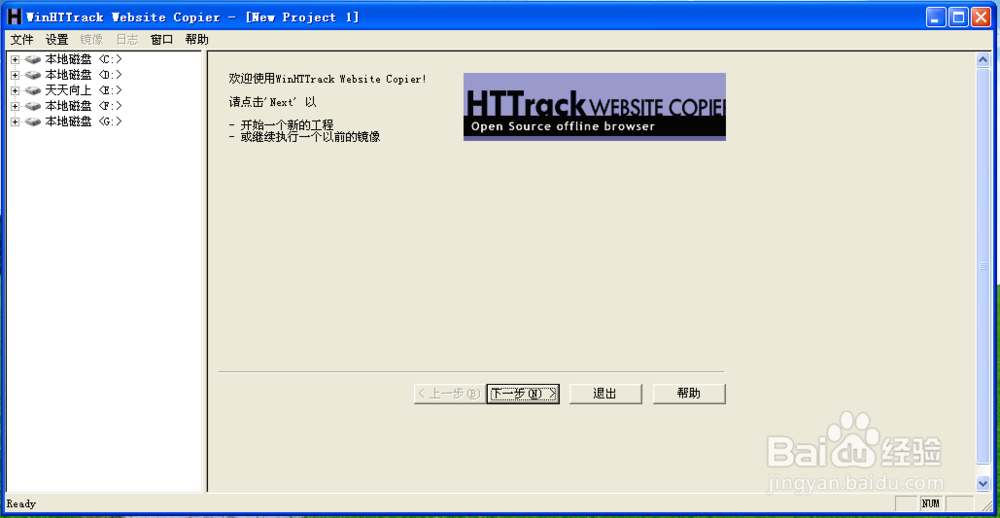Click the 退出 button
The height and width of the screenshot is (518, 1000).
click(605, 394)
